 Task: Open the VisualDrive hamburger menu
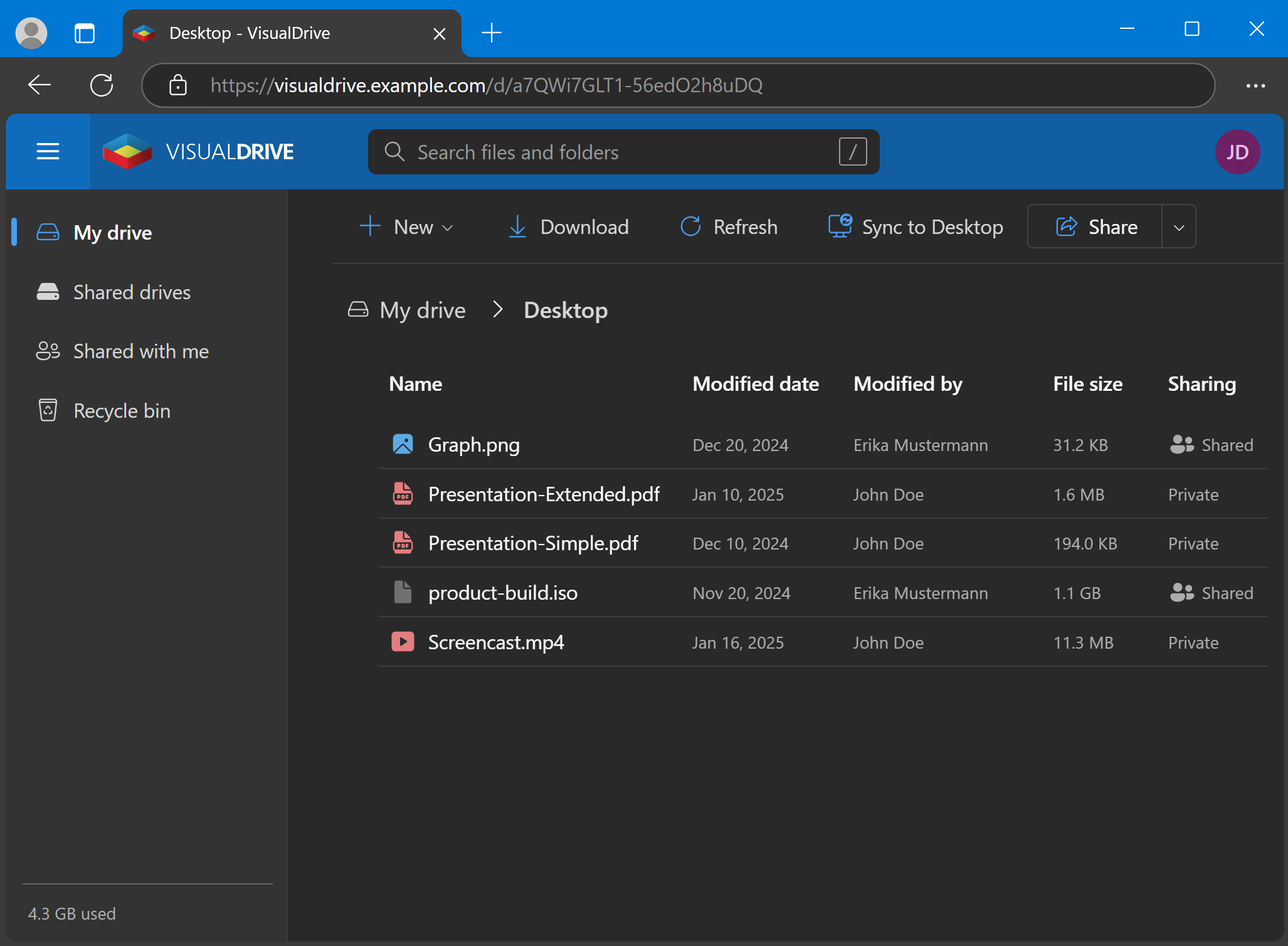[x=48, y=151]
